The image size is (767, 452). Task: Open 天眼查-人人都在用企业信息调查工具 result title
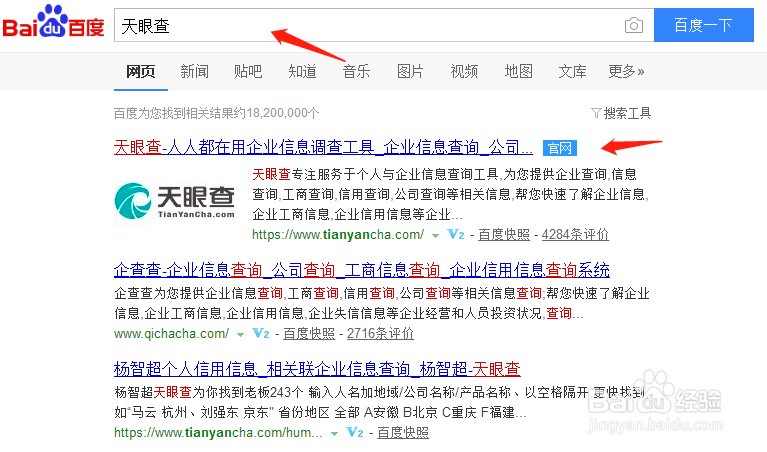click(323, 147)
